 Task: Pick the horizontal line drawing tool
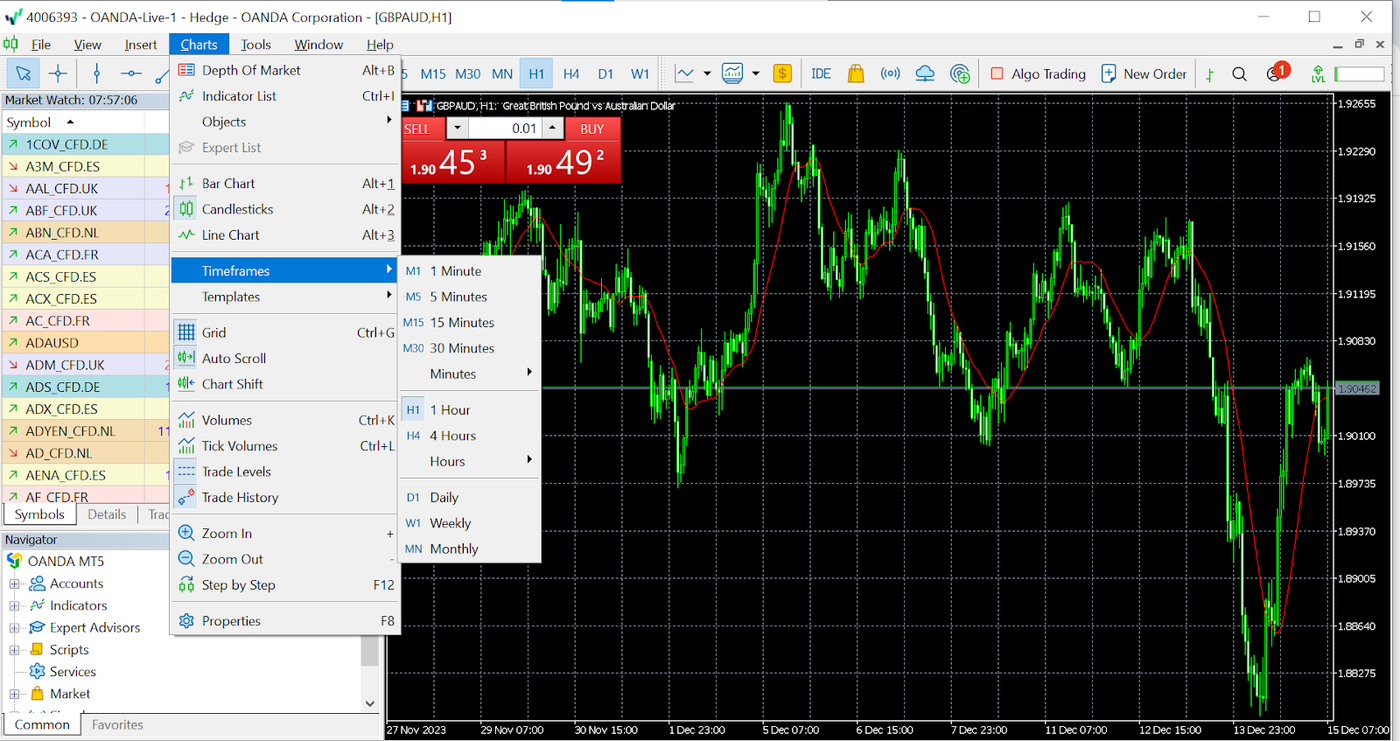[x=131, y=74]
